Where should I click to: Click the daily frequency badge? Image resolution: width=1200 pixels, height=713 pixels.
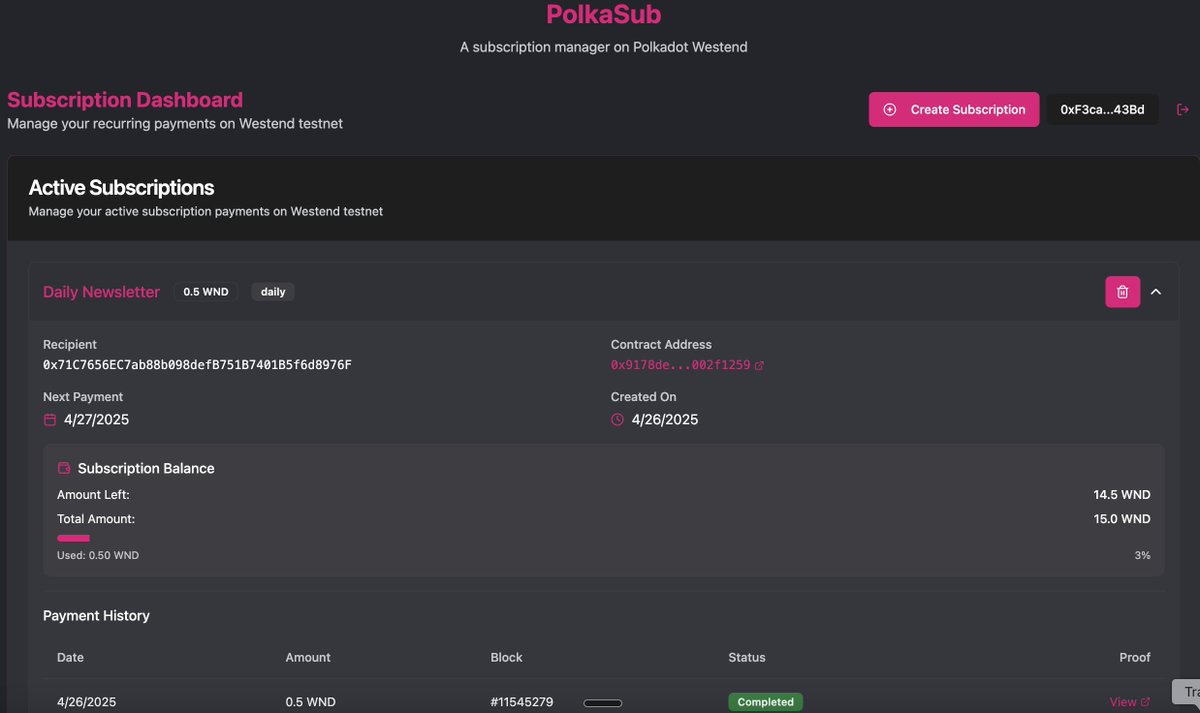273,292
